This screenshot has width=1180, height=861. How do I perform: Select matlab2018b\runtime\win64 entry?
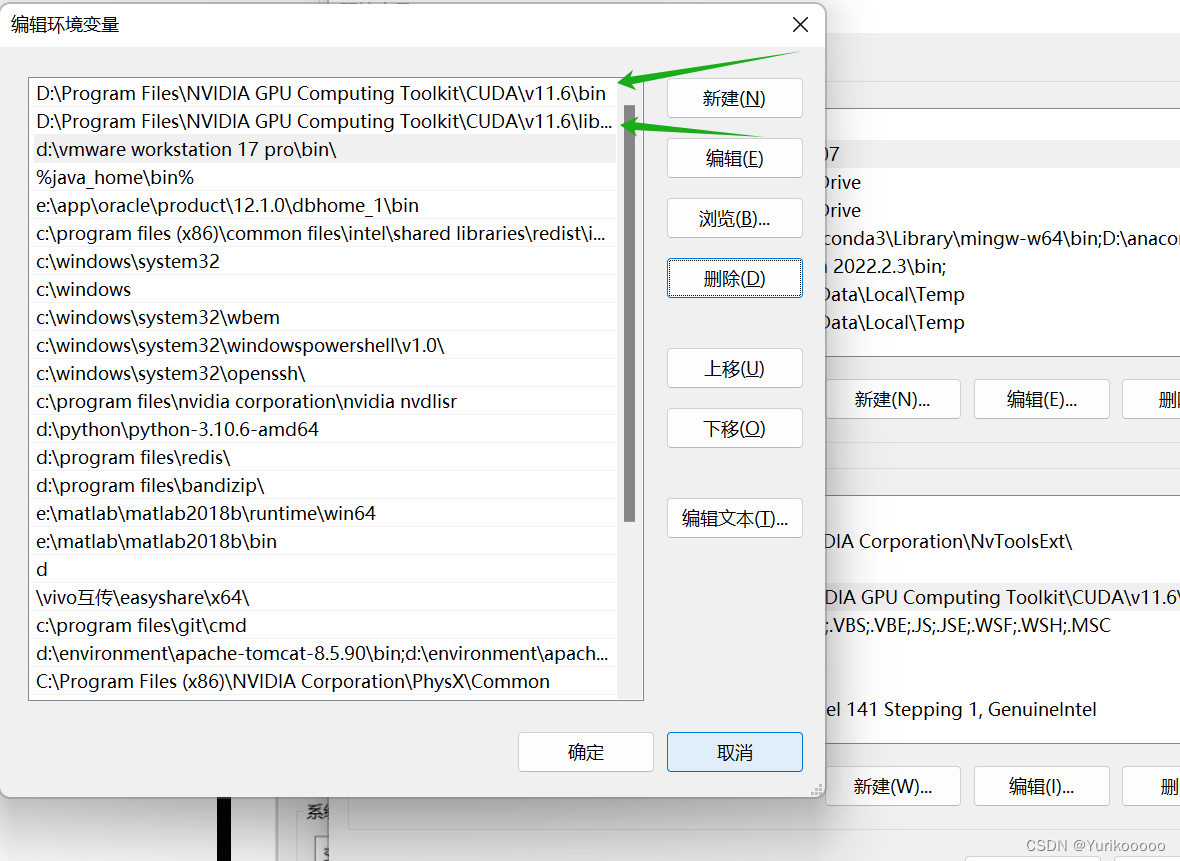[x=325, y=513]
